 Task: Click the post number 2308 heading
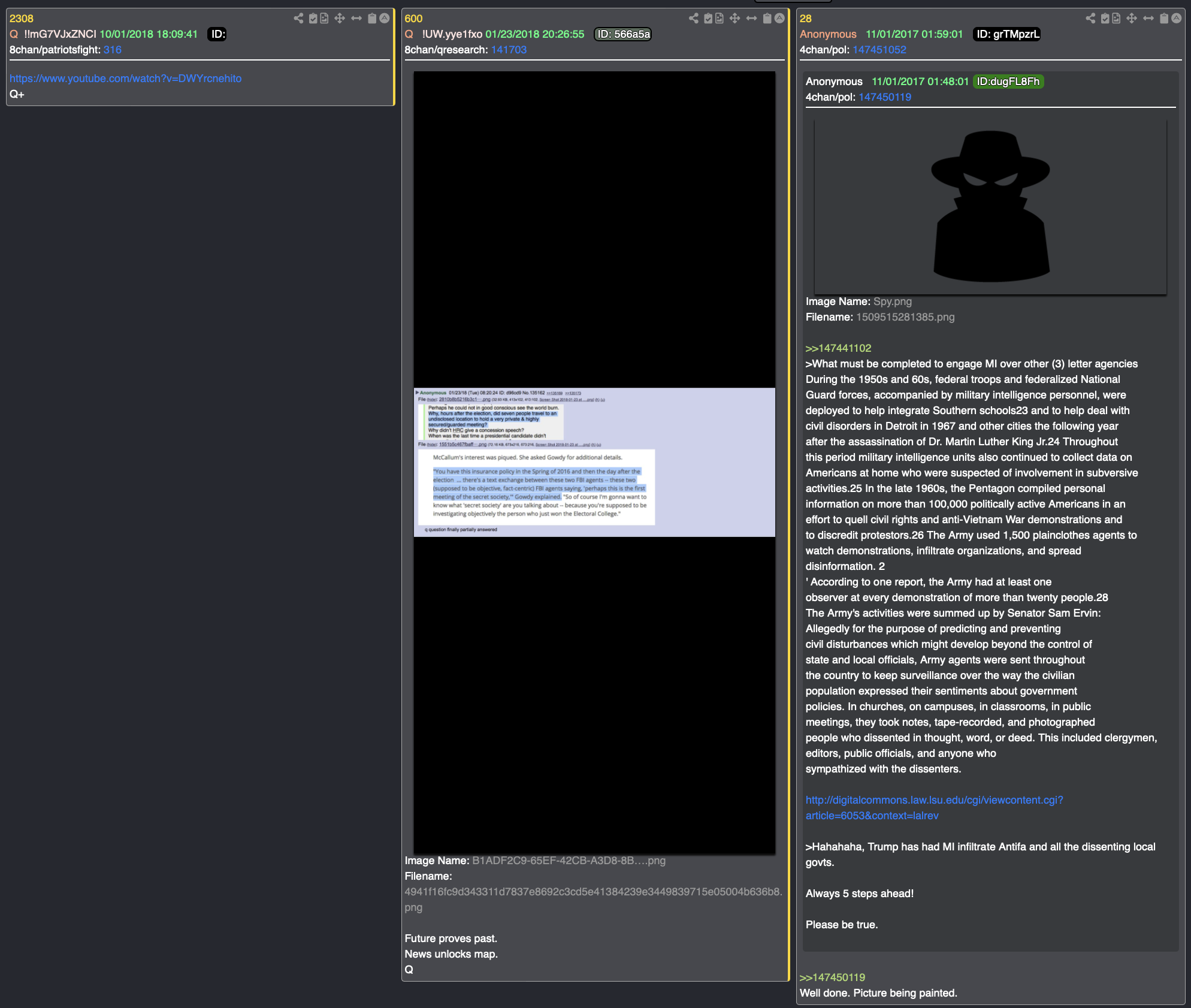(x=22, y=19)
